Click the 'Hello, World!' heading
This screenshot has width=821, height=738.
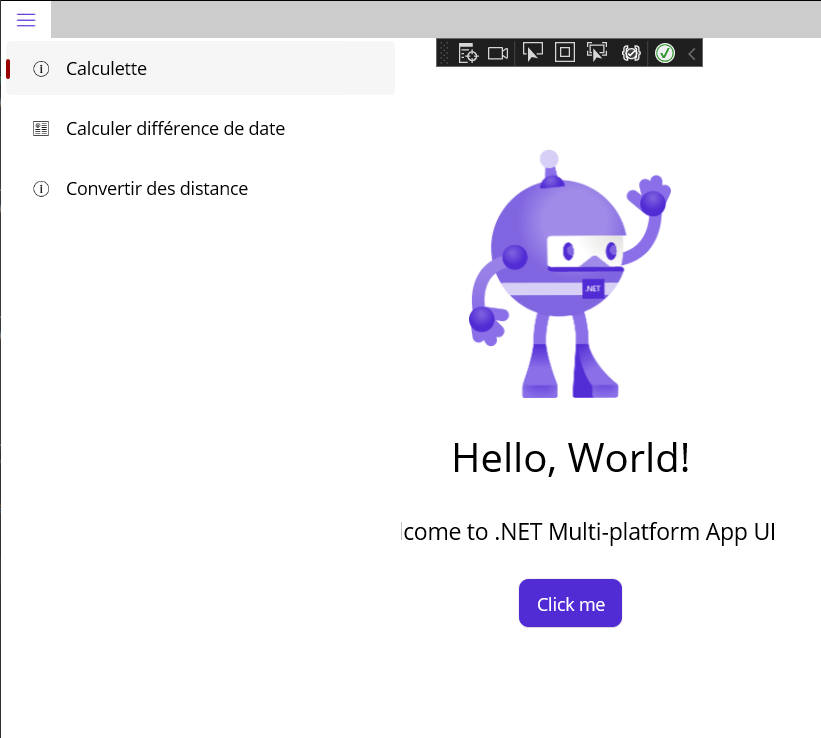click(x=571, y=458)
